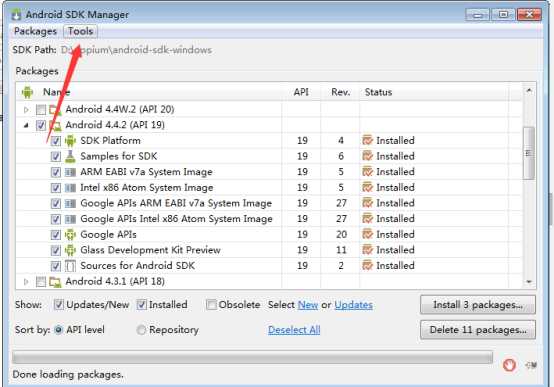Image resolution: width=554 pixels, height=387 pixels.
Task: Click the Android robot icon in Name header
Action: click(27, 92)
